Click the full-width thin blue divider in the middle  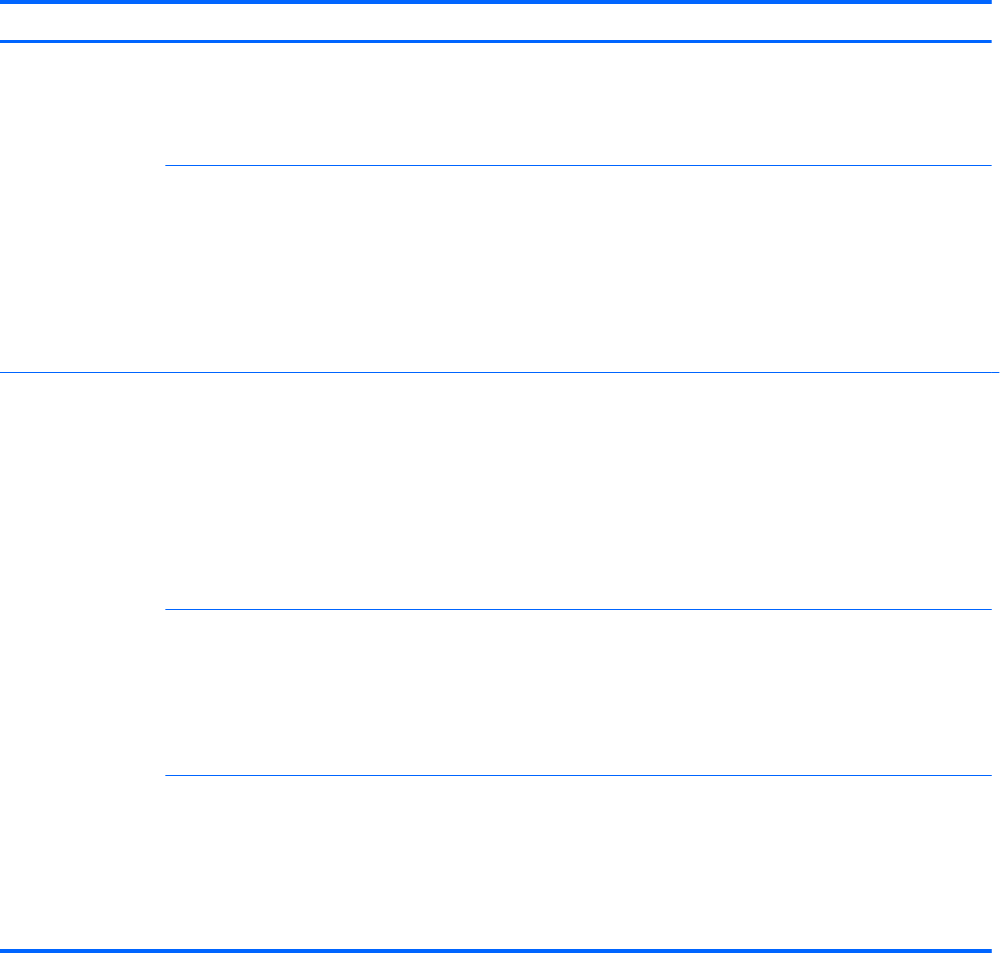point(500,372)
